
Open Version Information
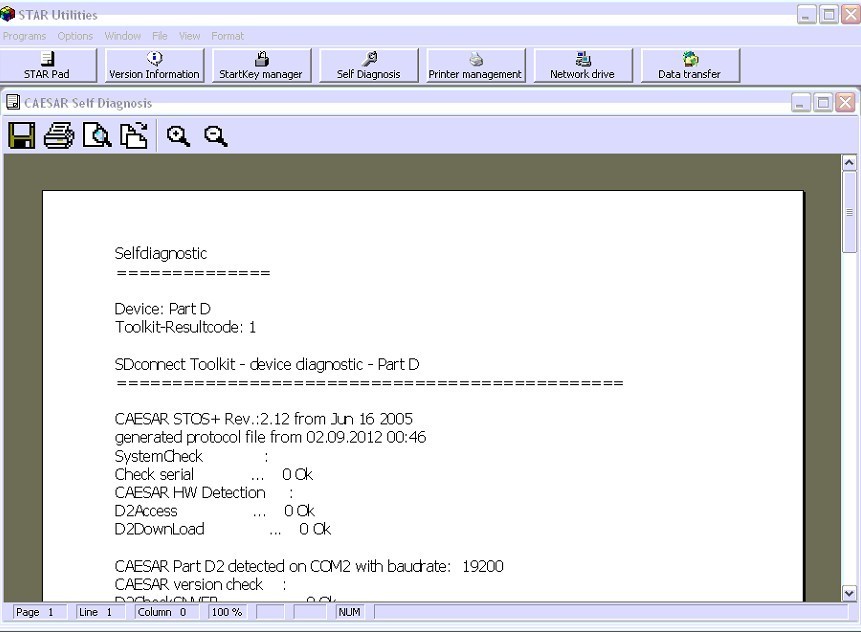pyautogui.click(x=154, y=65)
